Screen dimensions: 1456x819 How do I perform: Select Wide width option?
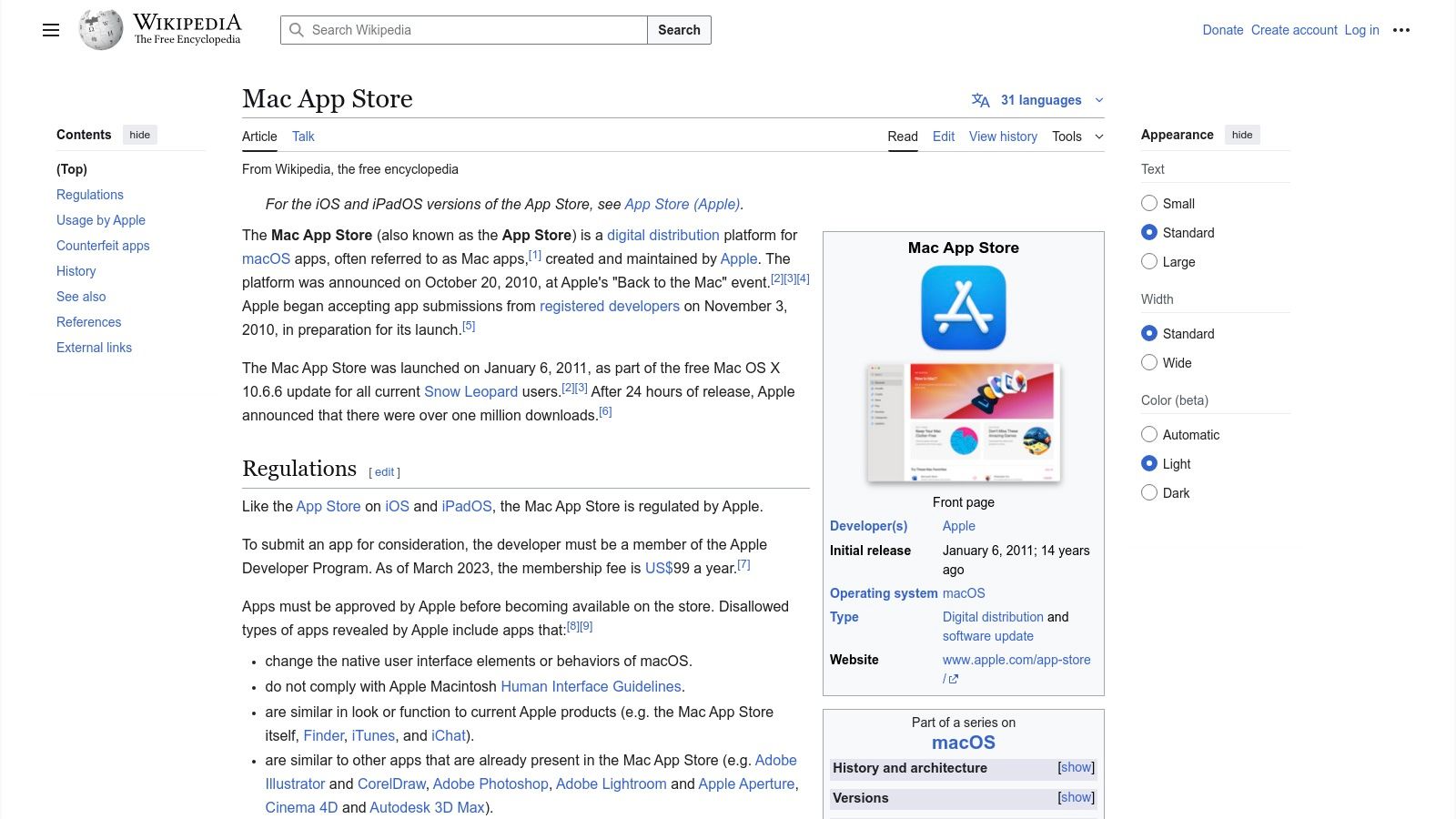tap(1149, 362)
